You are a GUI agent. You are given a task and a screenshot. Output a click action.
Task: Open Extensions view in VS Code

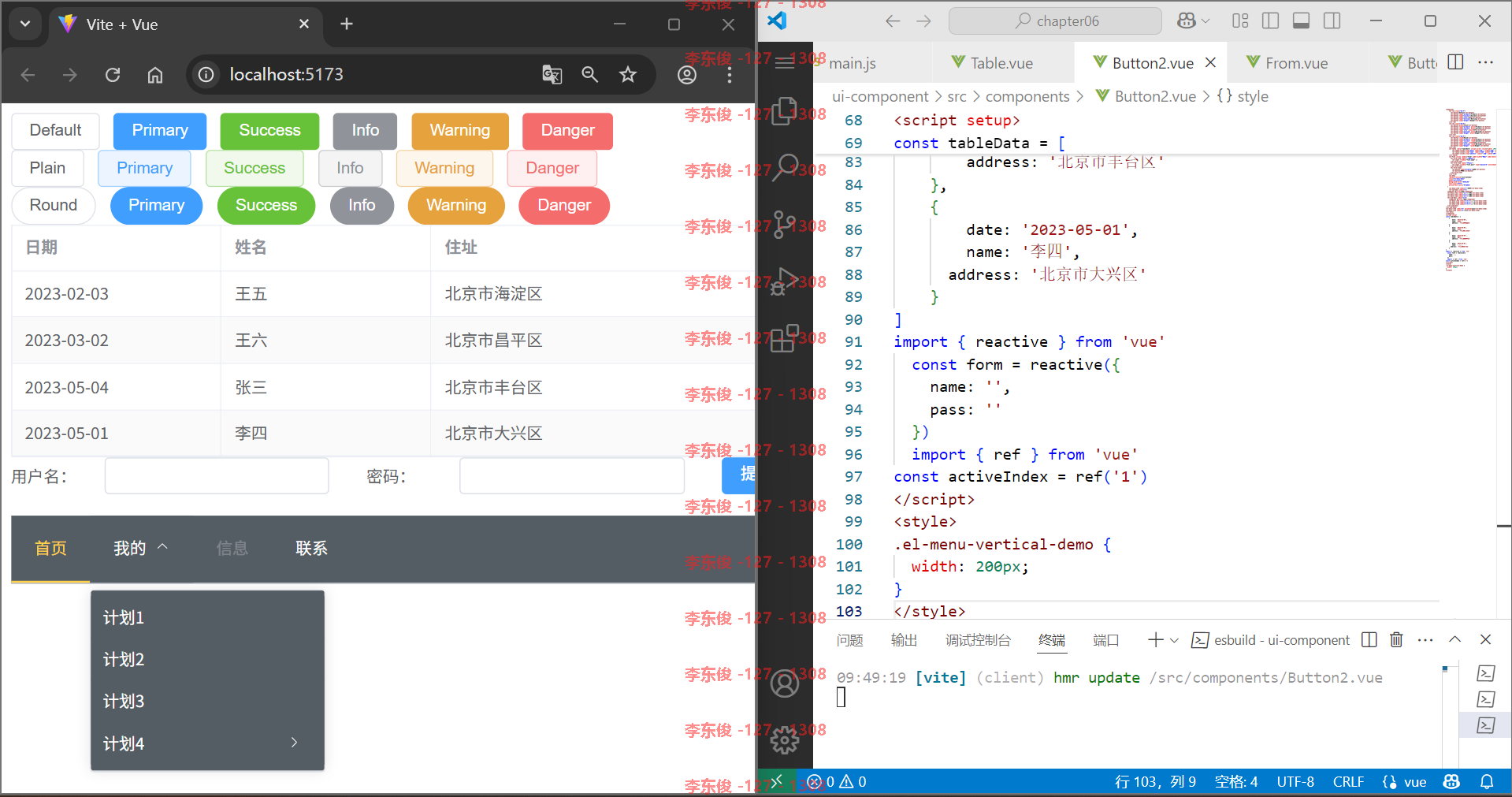point(784,337)
